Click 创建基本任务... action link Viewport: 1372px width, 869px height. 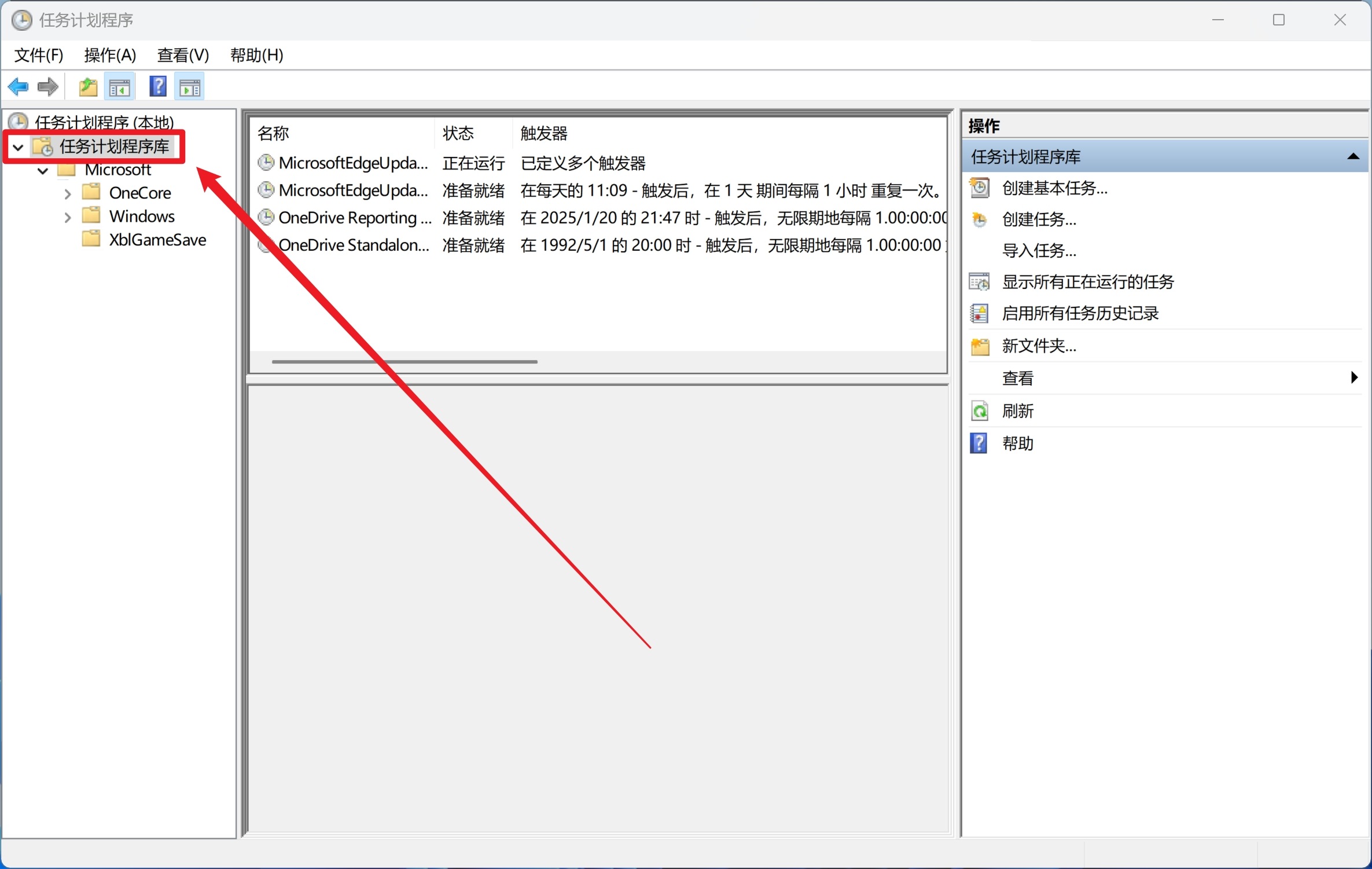coord(1054,188)
